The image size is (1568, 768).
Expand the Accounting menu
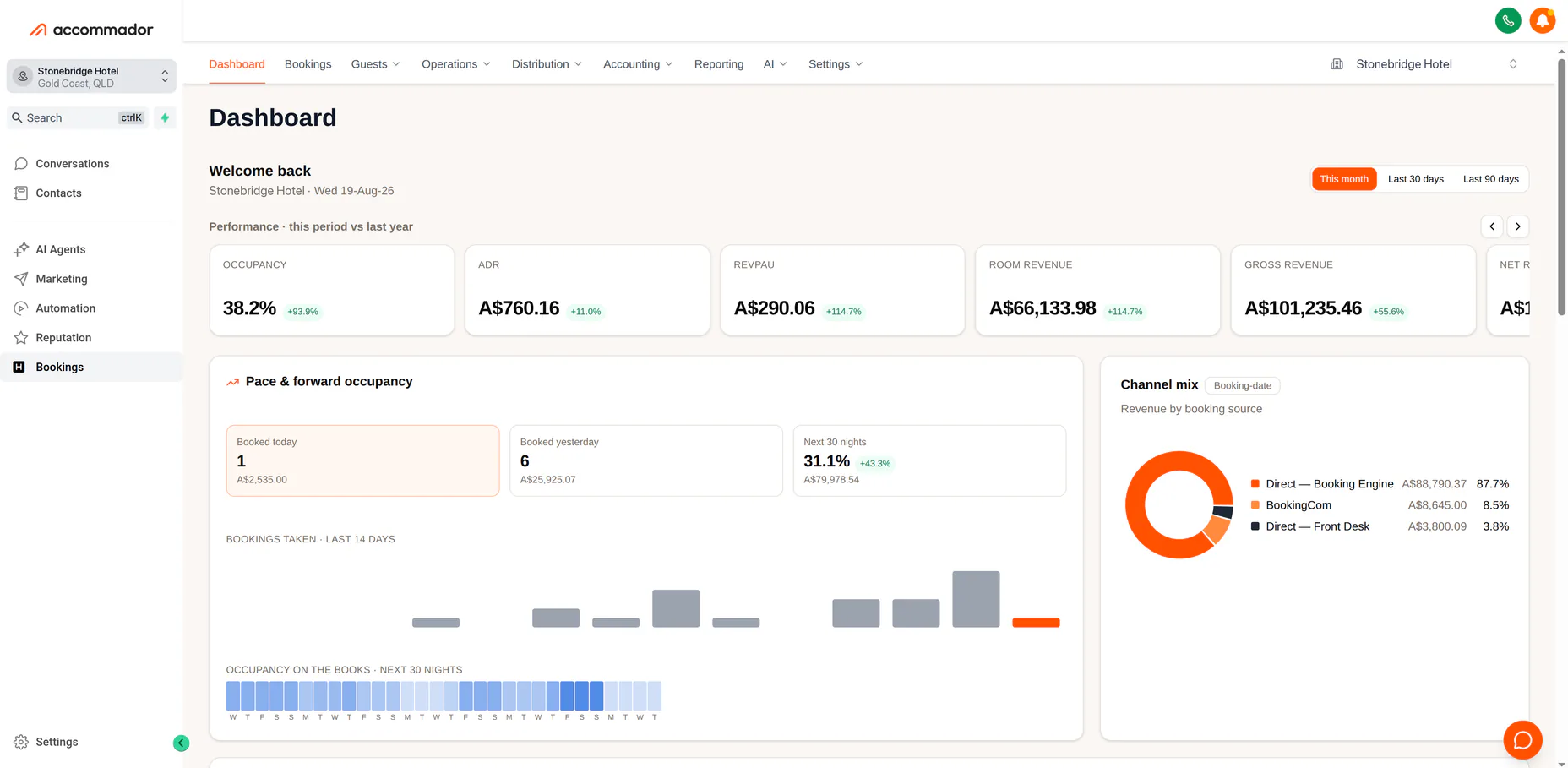638,64
